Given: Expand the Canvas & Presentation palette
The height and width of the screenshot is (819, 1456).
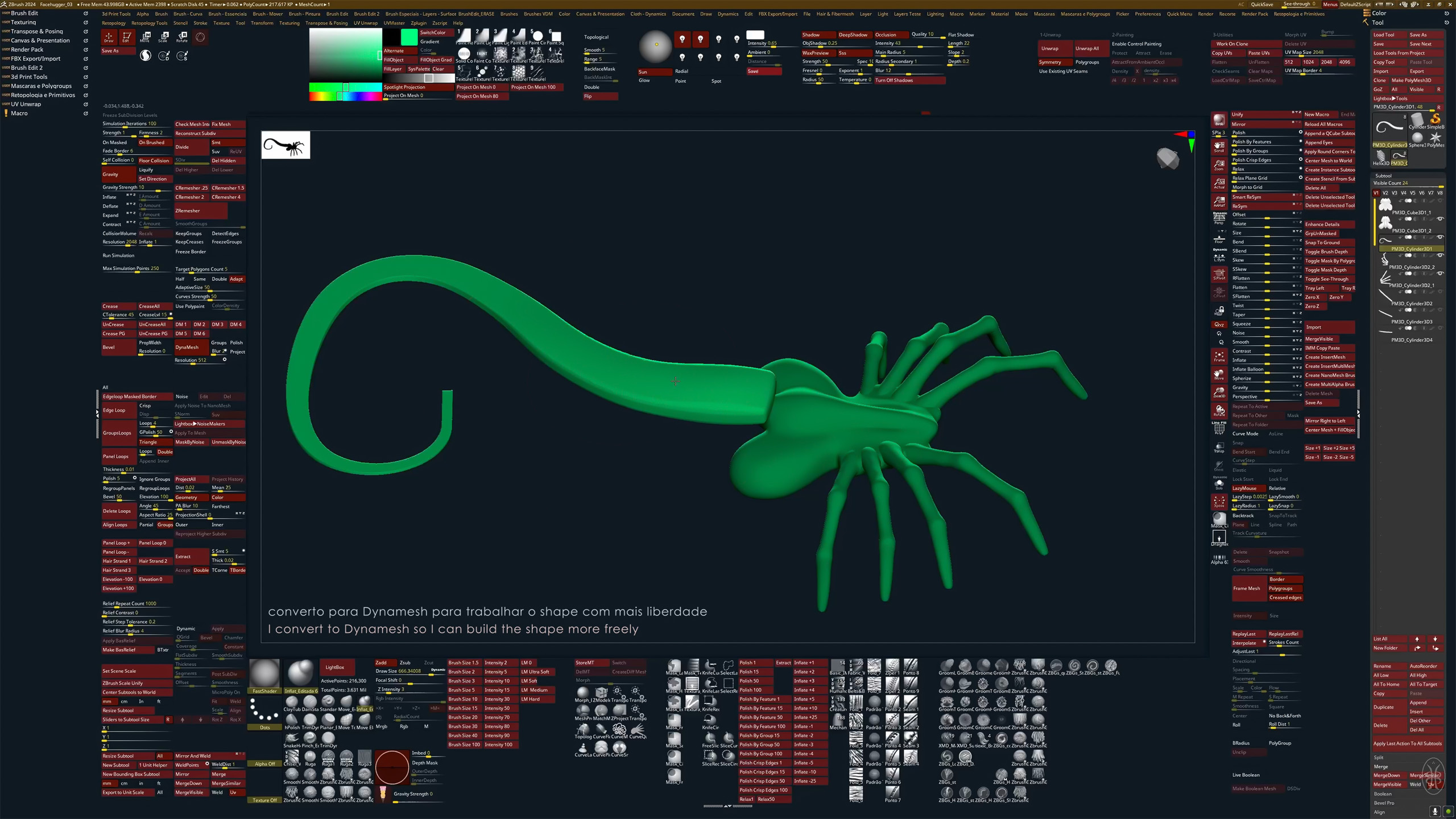Looking at the screenshot, I should [40, 40].
